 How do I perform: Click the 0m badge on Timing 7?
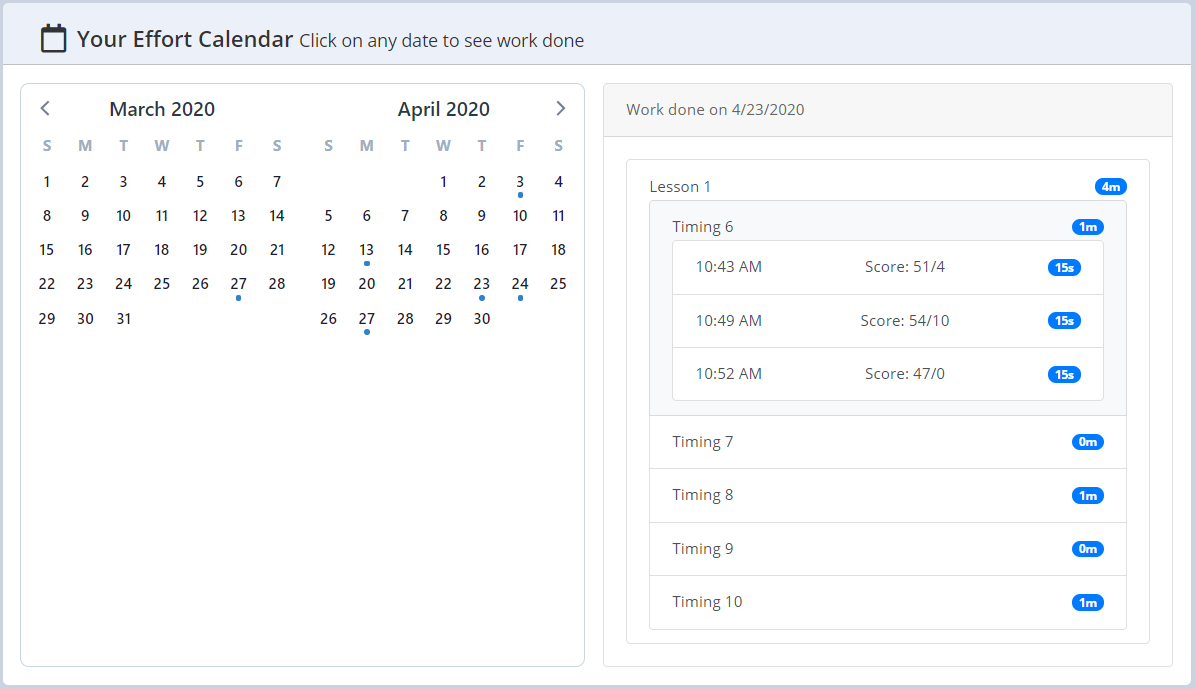pos(1087,442)
